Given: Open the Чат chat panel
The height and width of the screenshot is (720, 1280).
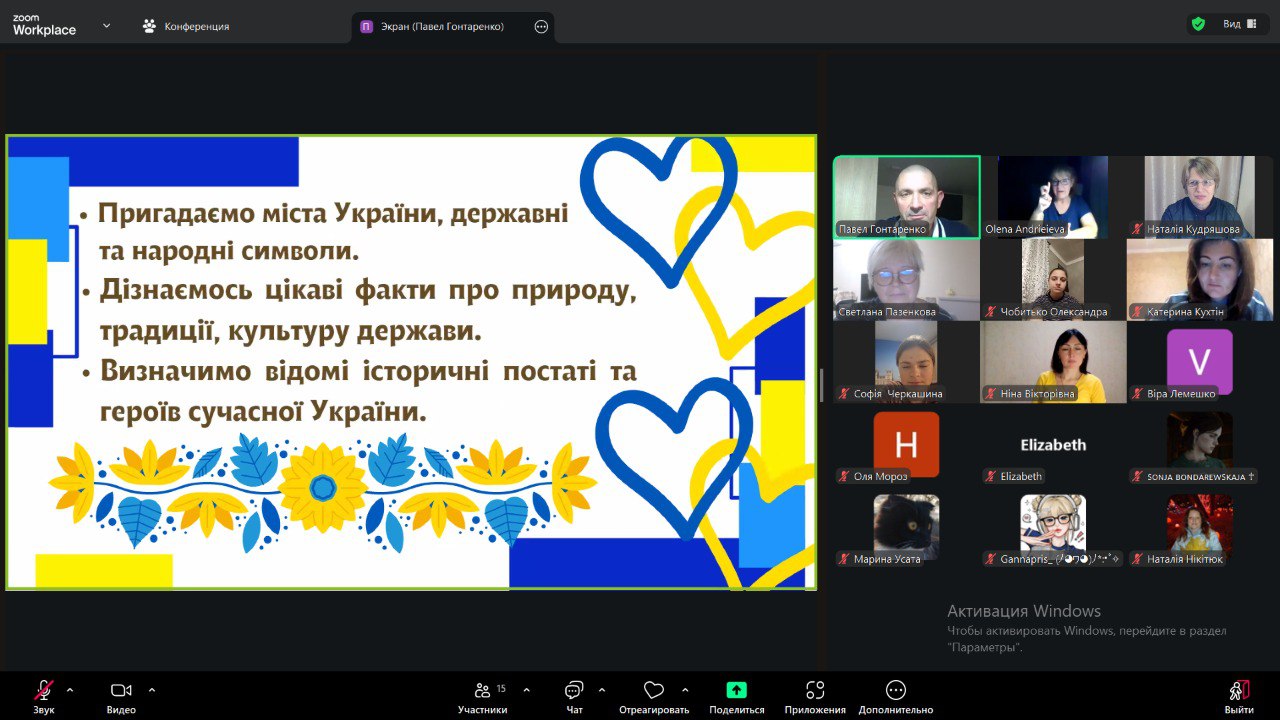Looking at the screenshot, I should click(574, 691).
